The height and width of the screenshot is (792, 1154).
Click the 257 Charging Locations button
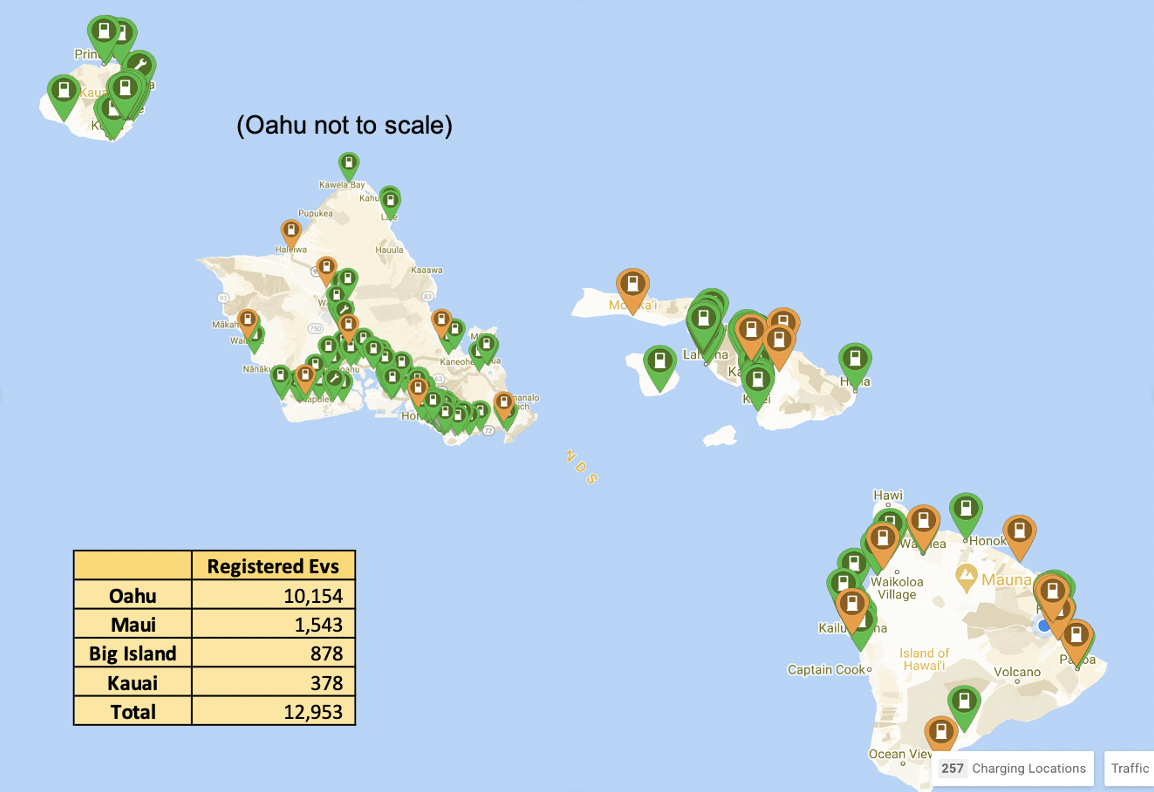pyautogui.click(x=1011, y=768)
